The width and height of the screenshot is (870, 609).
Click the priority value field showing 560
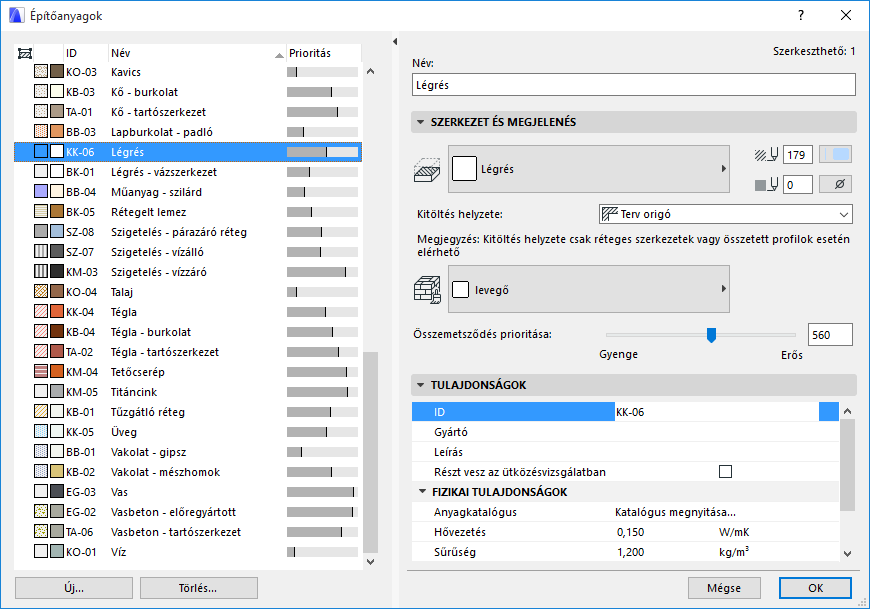pyautogui.click(x=830, y=335)
